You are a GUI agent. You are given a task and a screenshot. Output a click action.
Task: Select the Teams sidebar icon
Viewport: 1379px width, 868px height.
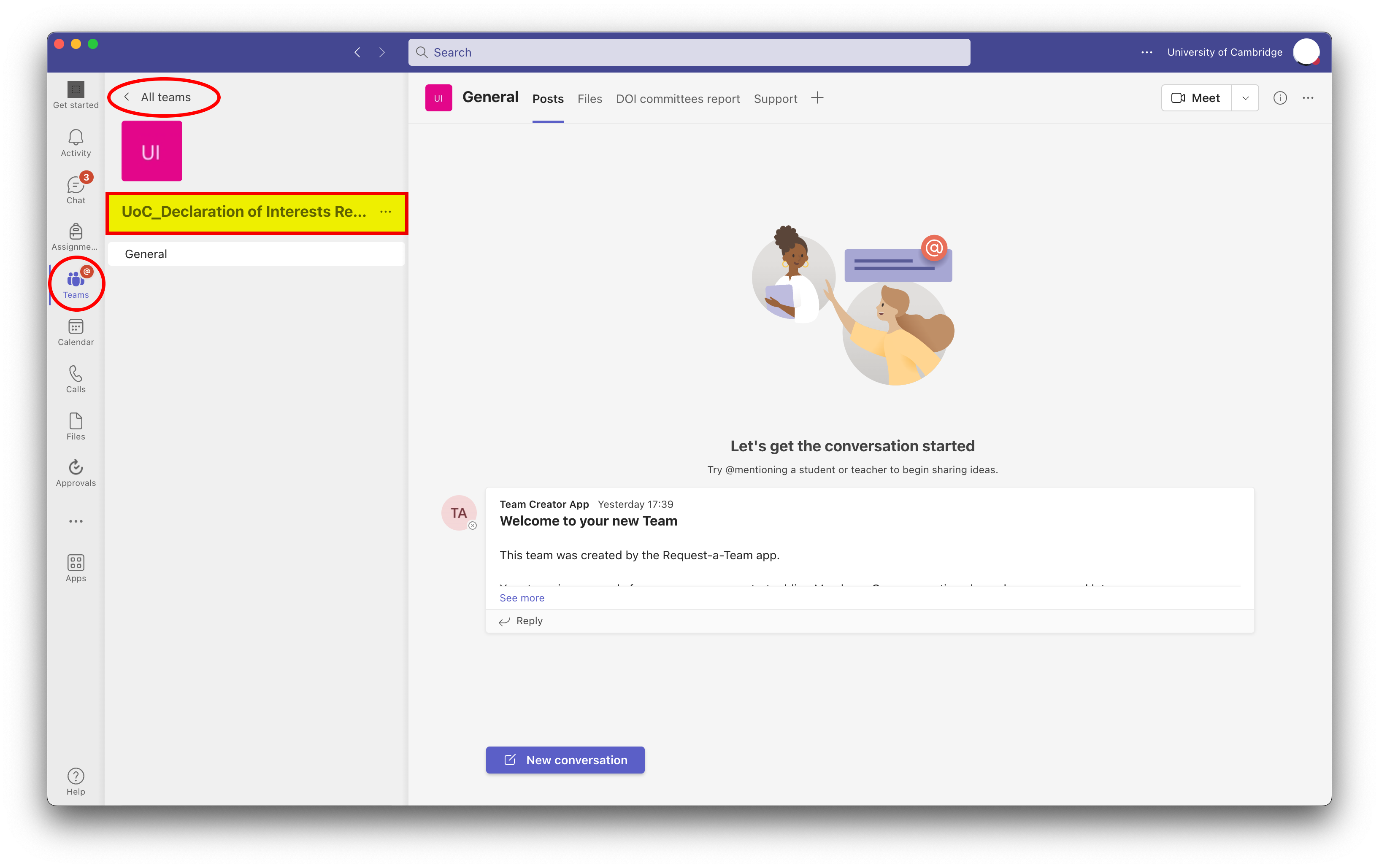76,284
